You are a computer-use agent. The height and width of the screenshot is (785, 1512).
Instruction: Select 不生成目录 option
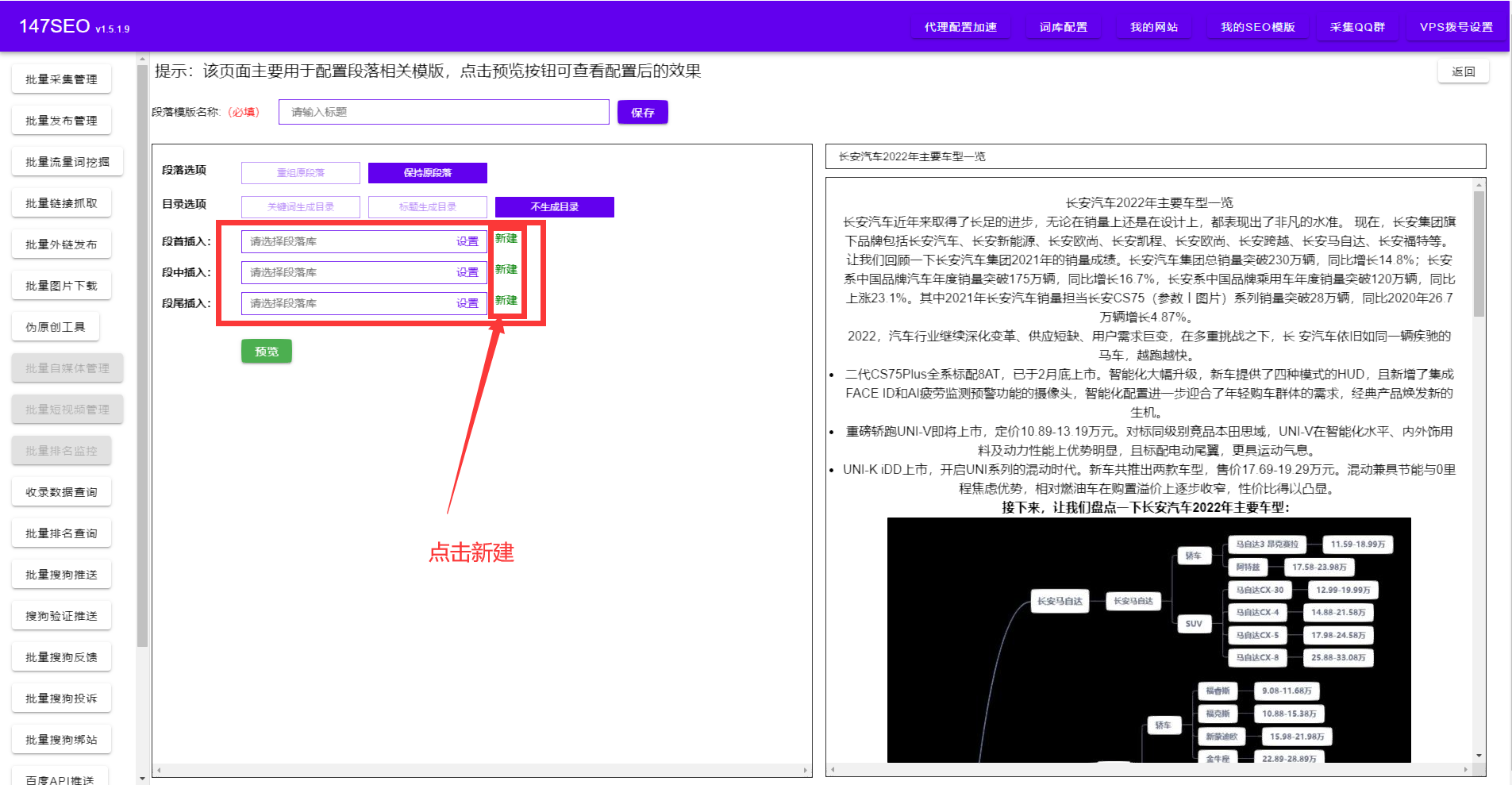555,206
